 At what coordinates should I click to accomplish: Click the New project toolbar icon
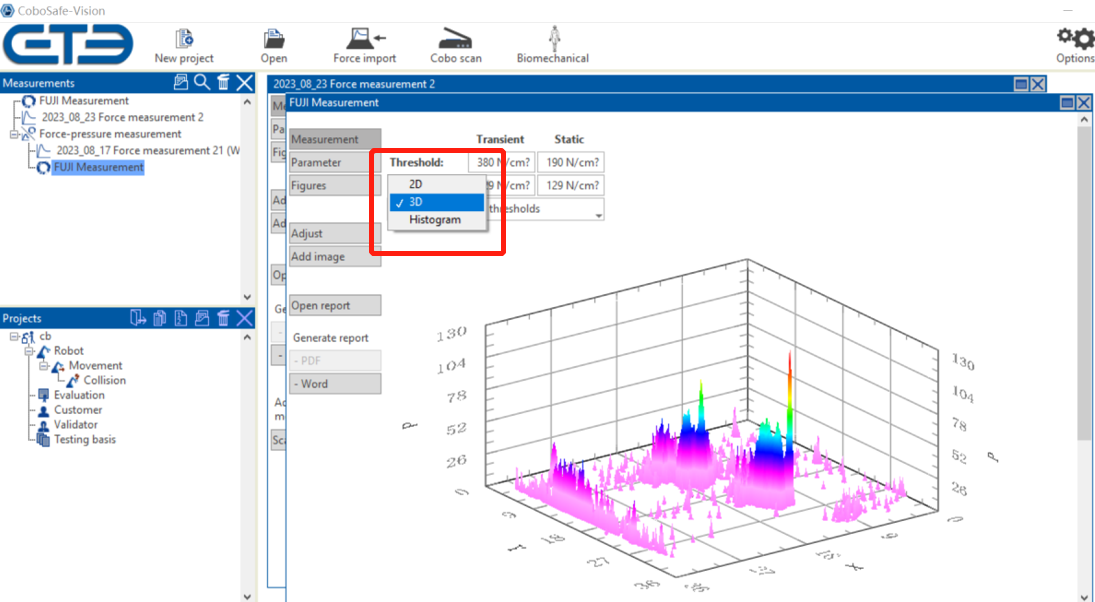[x=184, y=40]
